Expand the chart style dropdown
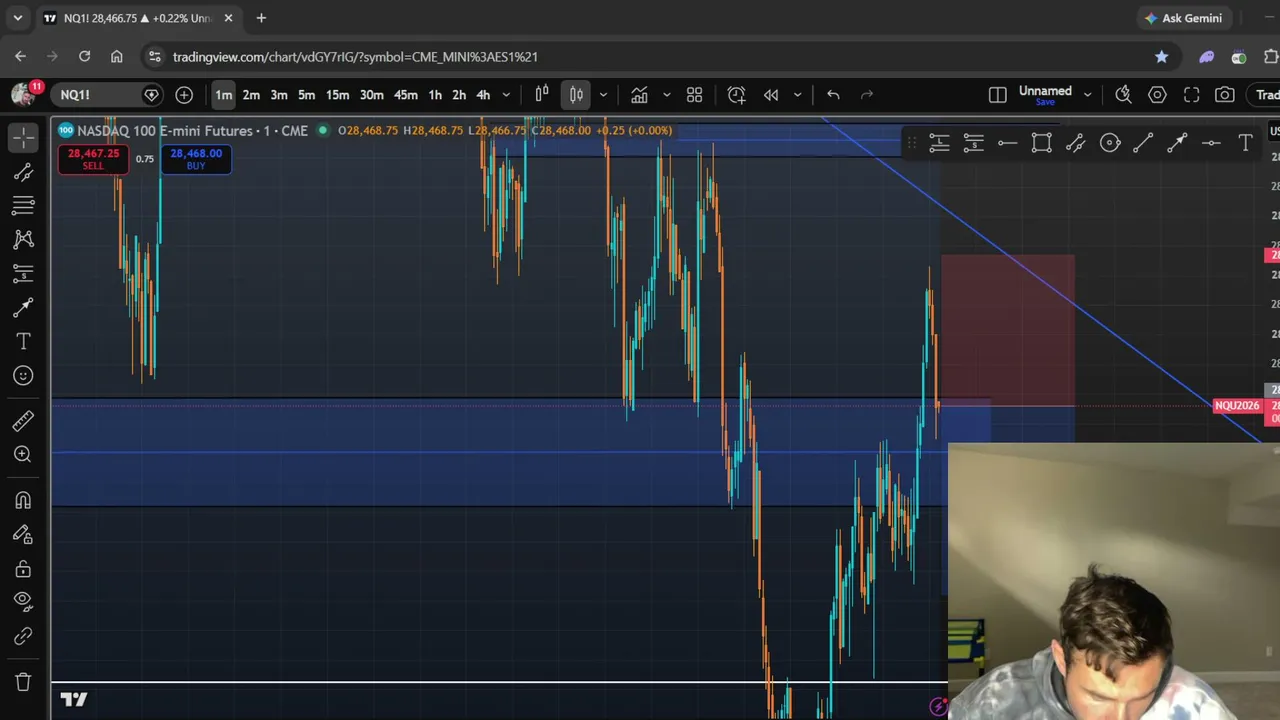Screen dimensions: 1280x720 pos(603,95)
